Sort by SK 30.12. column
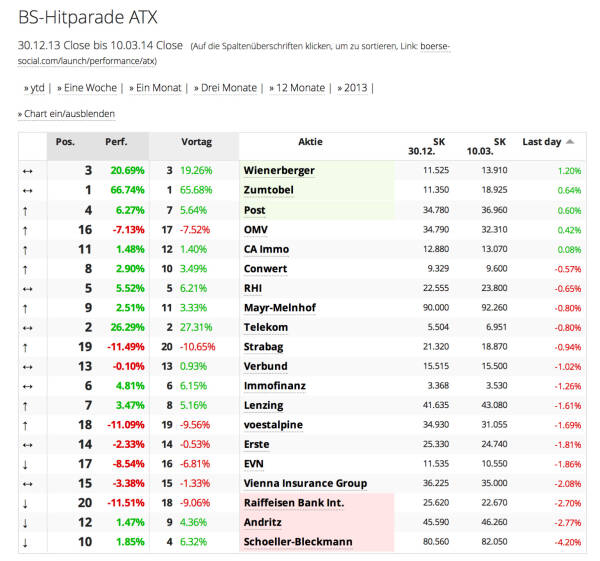This screenshot has height=561, width=600. click(426, 147)
